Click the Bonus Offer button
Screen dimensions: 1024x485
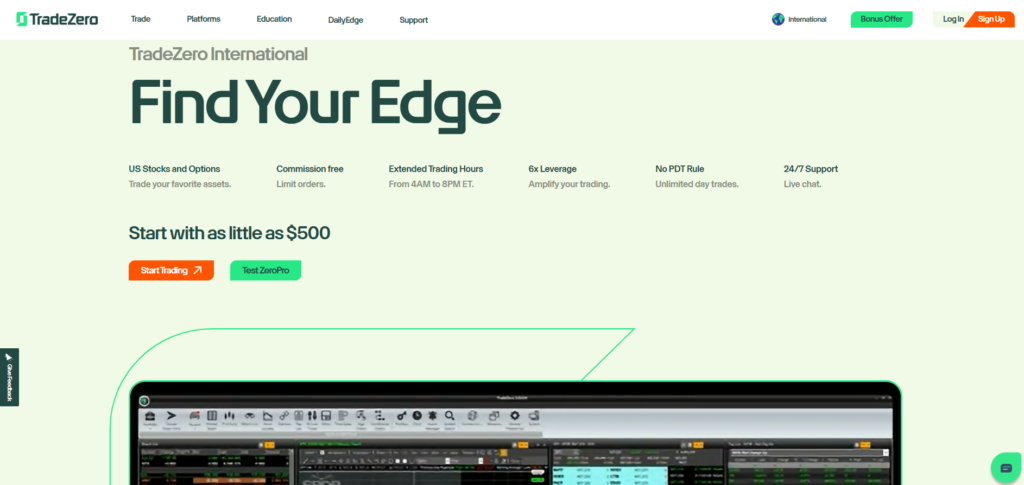click(881, 19)
